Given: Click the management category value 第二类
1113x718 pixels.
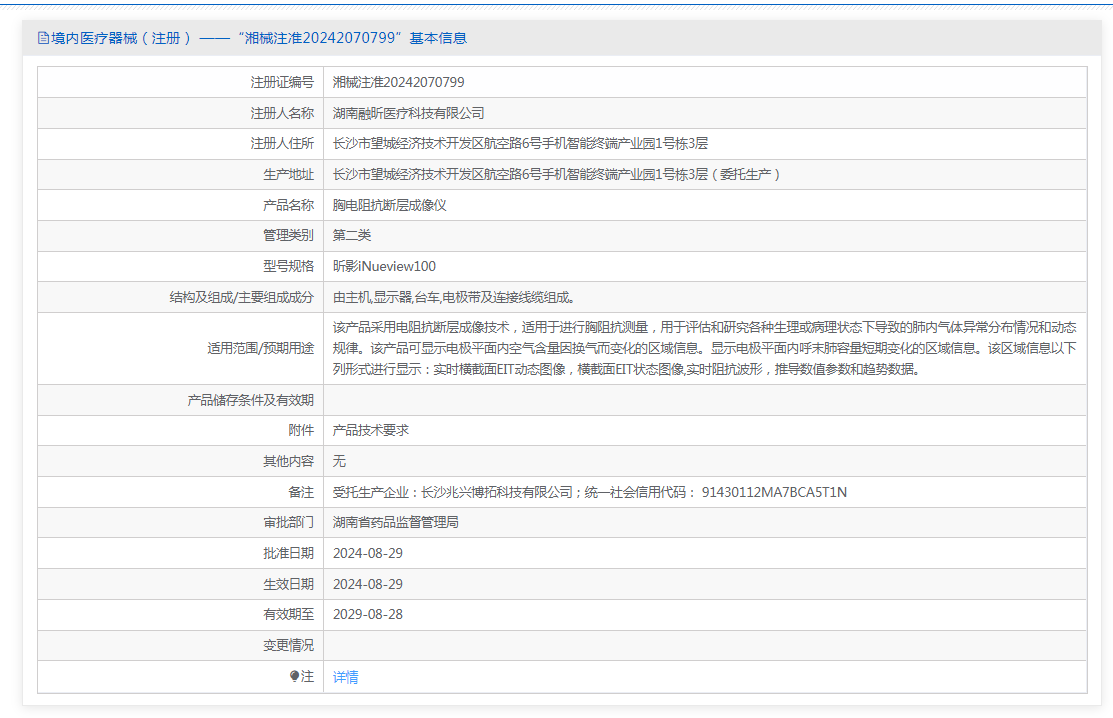Looking at the screenshot, I should click(352, 235).
